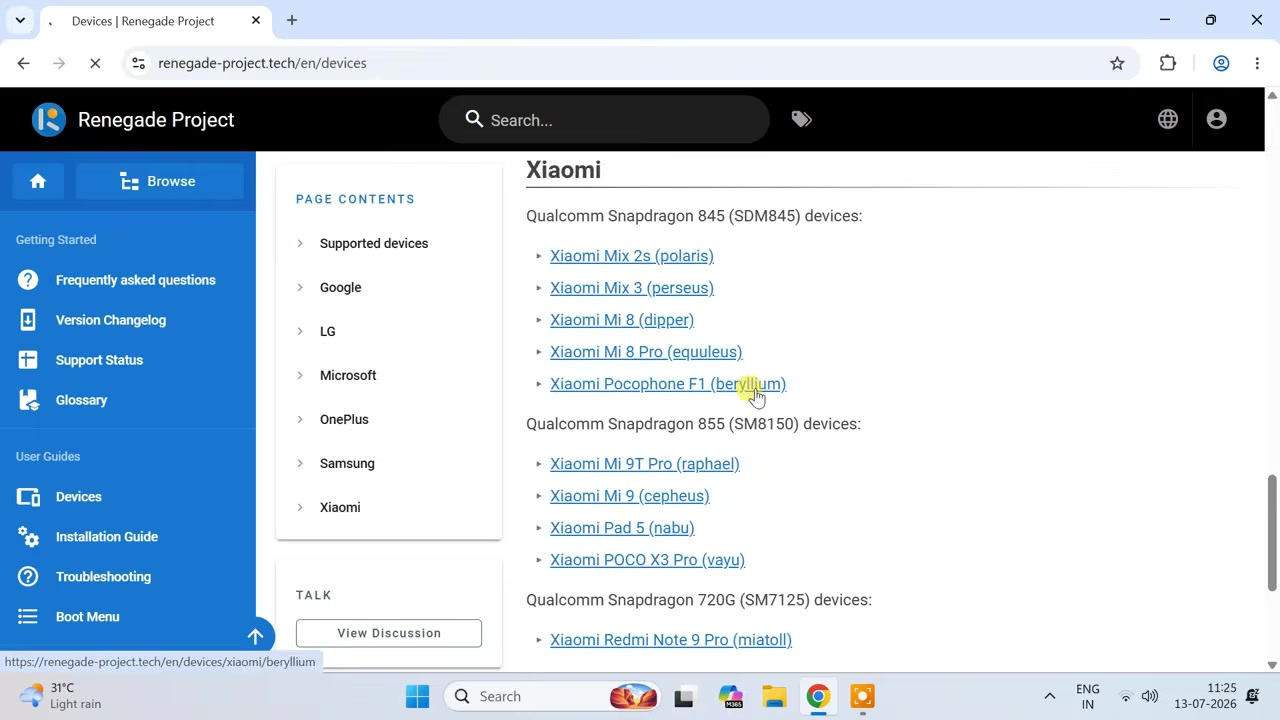1280x720 pixels.
Task: Open Xiaomi Mi 8 Pro (equuleus) link
Action: coord(646,352)
